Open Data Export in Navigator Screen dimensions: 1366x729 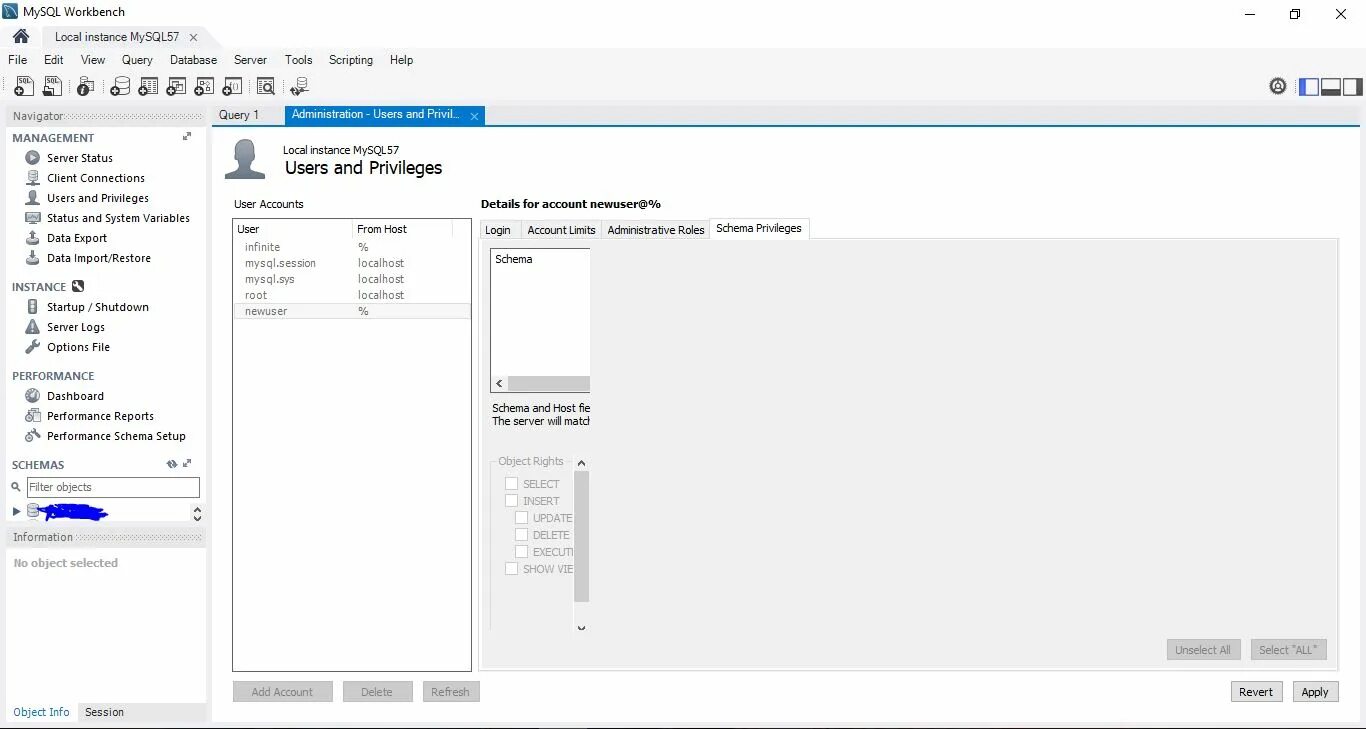[x=77, y=238]
